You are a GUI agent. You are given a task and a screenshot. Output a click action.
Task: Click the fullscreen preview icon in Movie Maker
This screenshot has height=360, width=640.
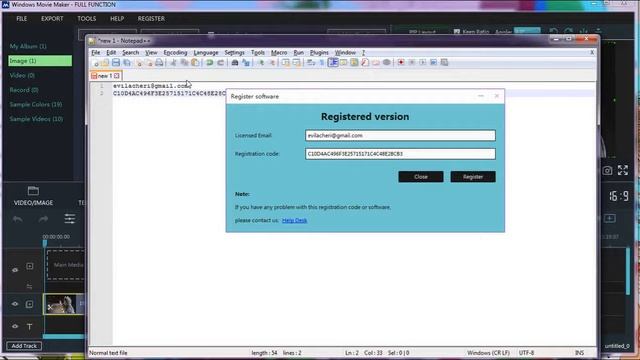623,170
